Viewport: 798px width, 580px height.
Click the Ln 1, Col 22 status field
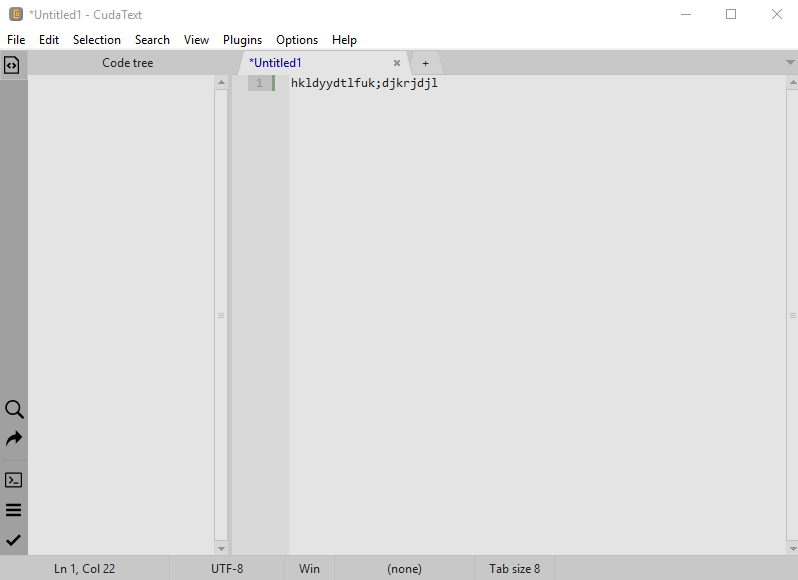tap(84, 568)
